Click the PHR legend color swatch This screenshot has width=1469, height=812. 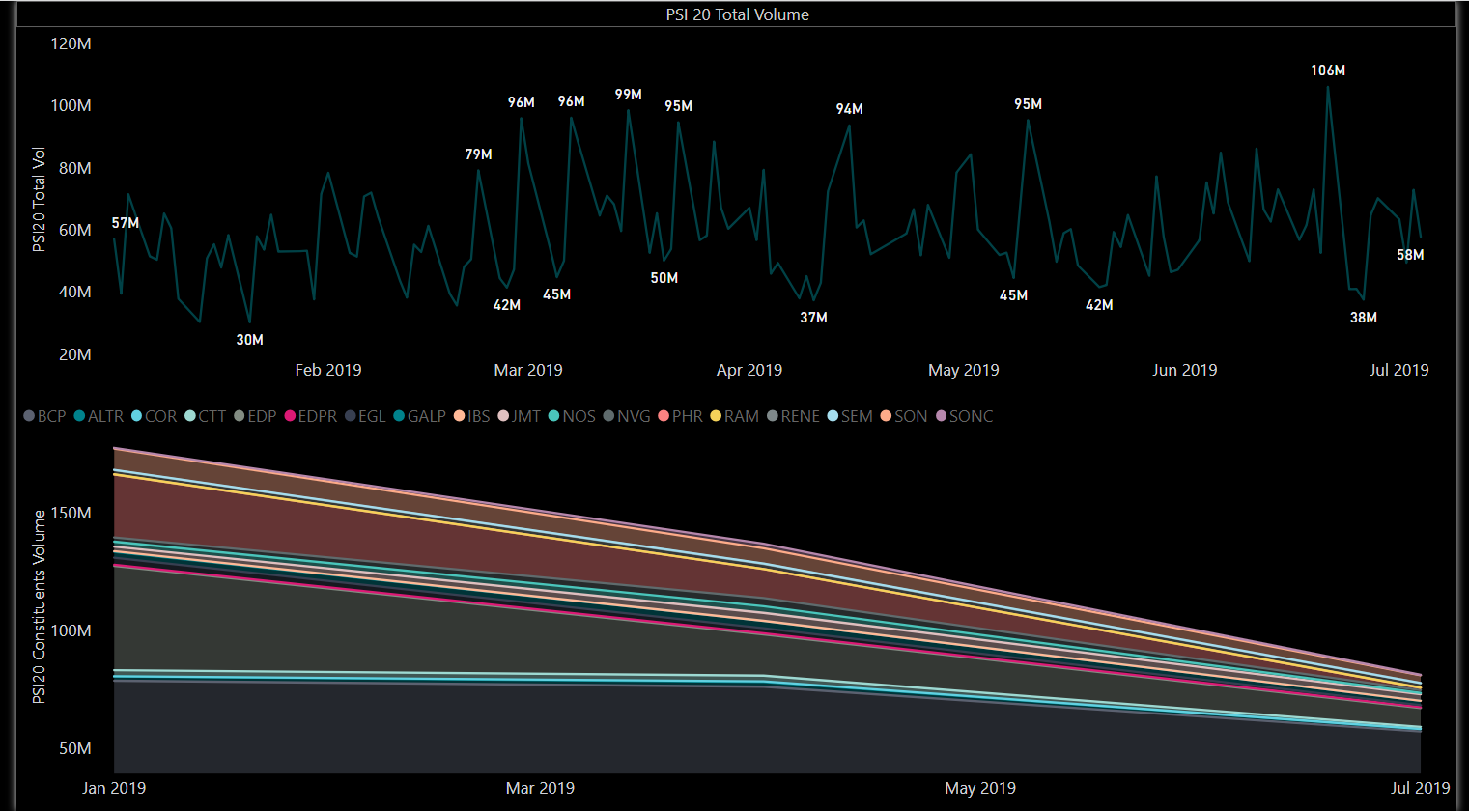664,416
